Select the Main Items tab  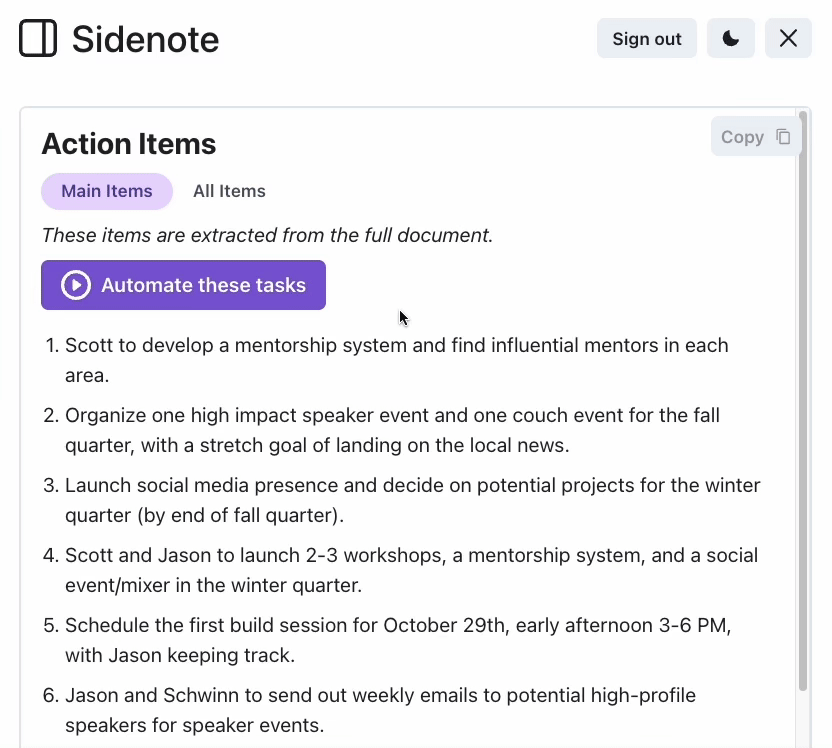(107, 191)
